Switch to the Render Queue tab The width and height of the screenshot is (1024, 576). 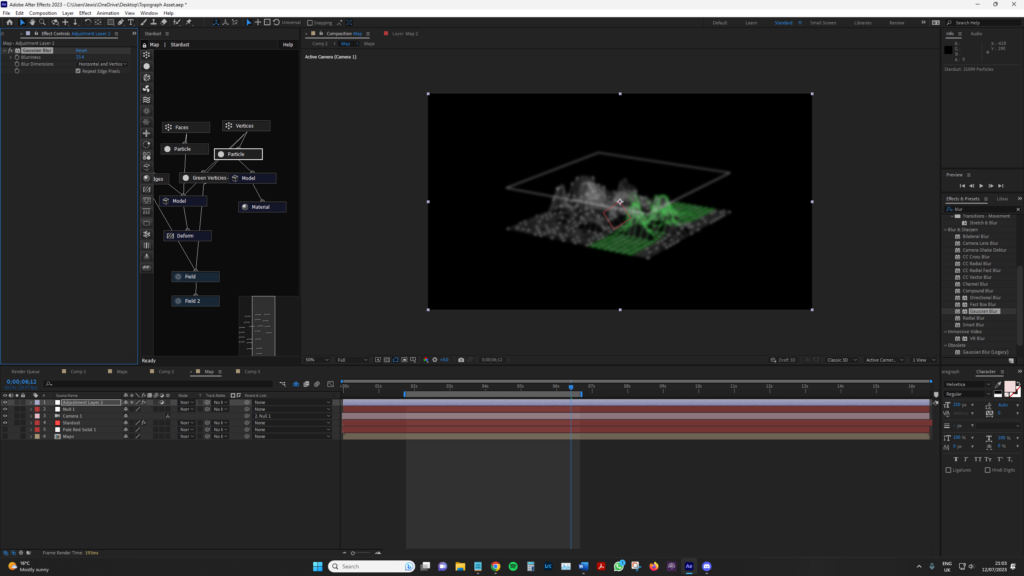pos(25,372)
